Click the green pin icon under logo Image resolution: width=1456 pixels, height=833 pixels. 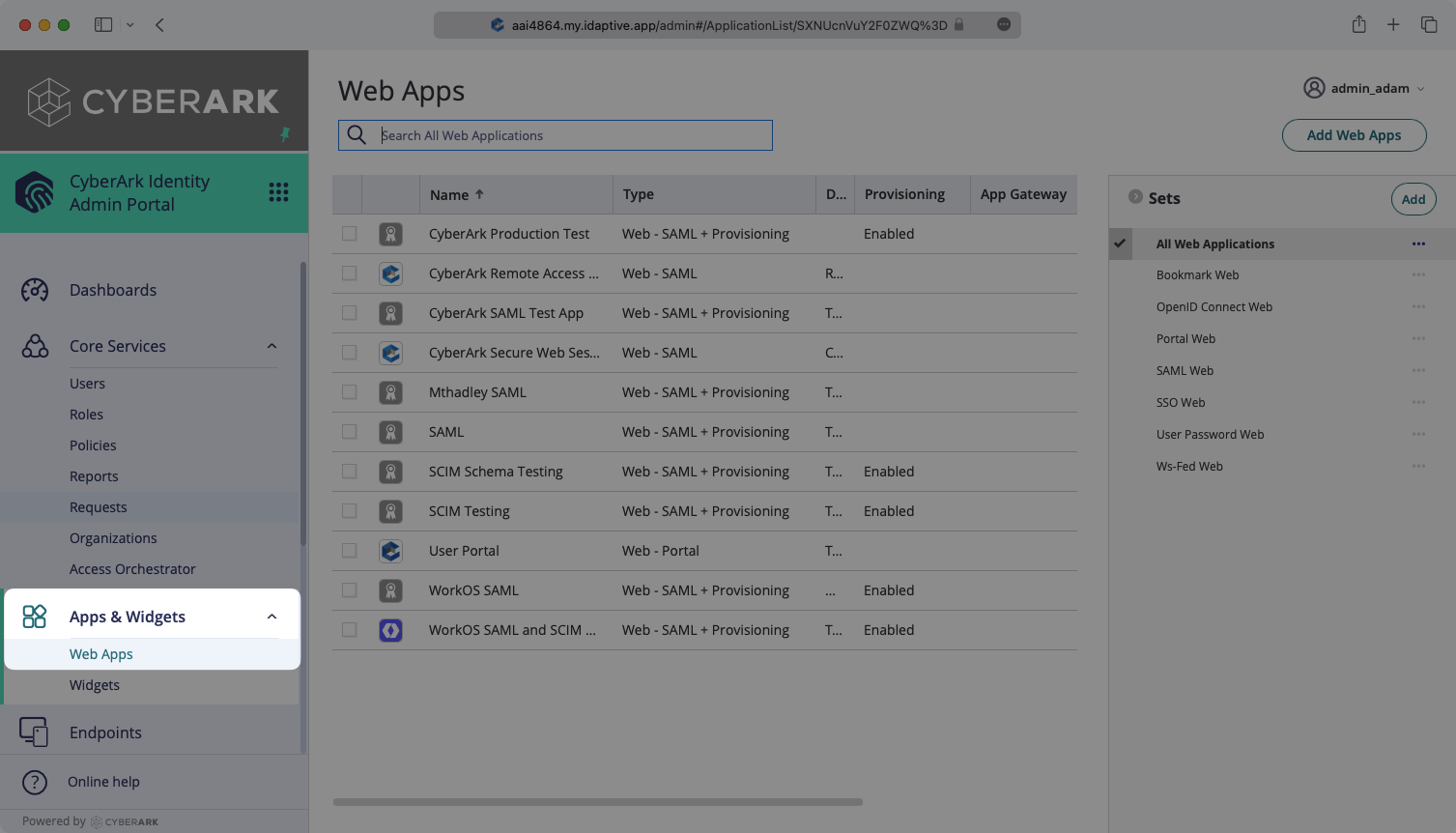point(285,134)
